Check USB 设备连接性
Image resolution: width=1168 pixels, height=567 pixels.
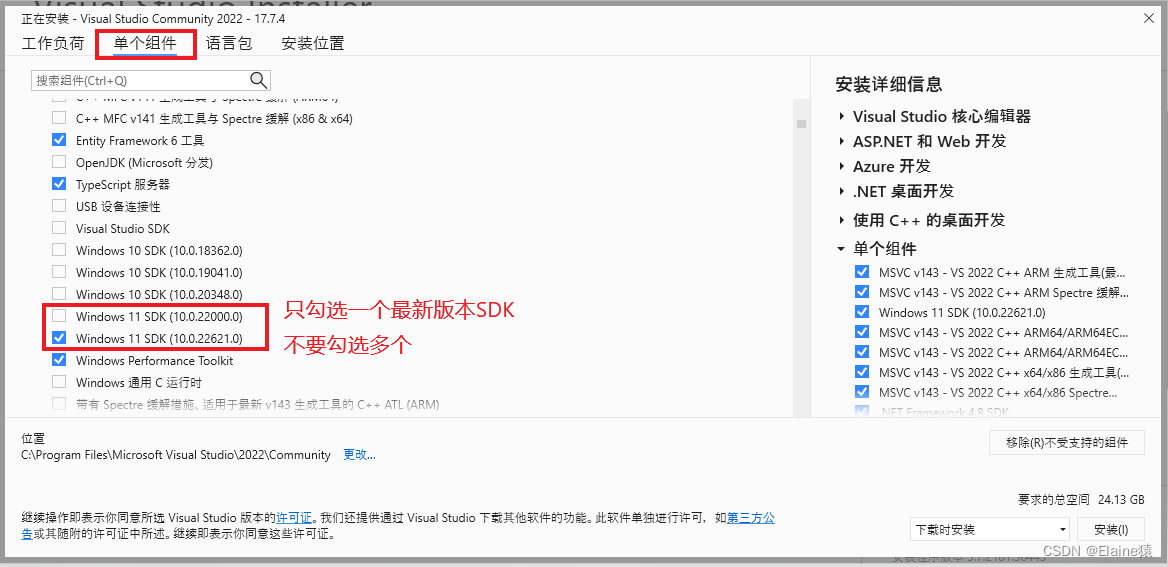click(59, 206)
